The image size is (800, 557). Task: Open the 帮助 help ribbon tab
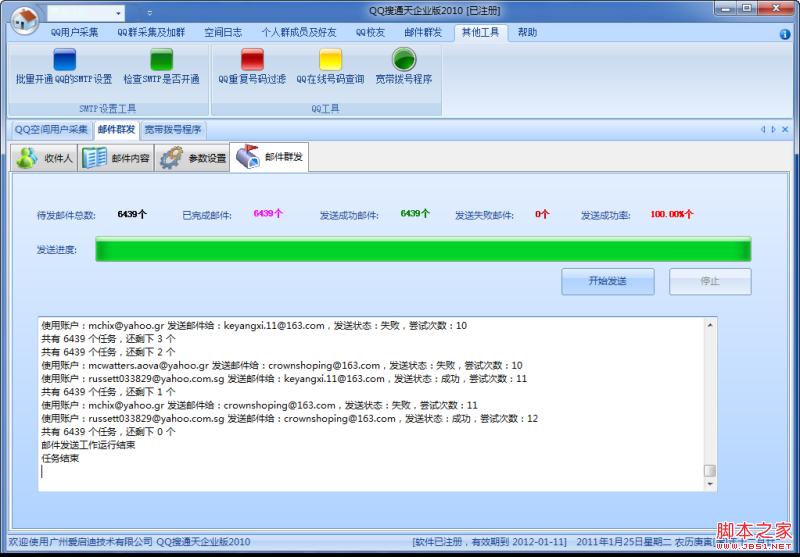[527, 32]
